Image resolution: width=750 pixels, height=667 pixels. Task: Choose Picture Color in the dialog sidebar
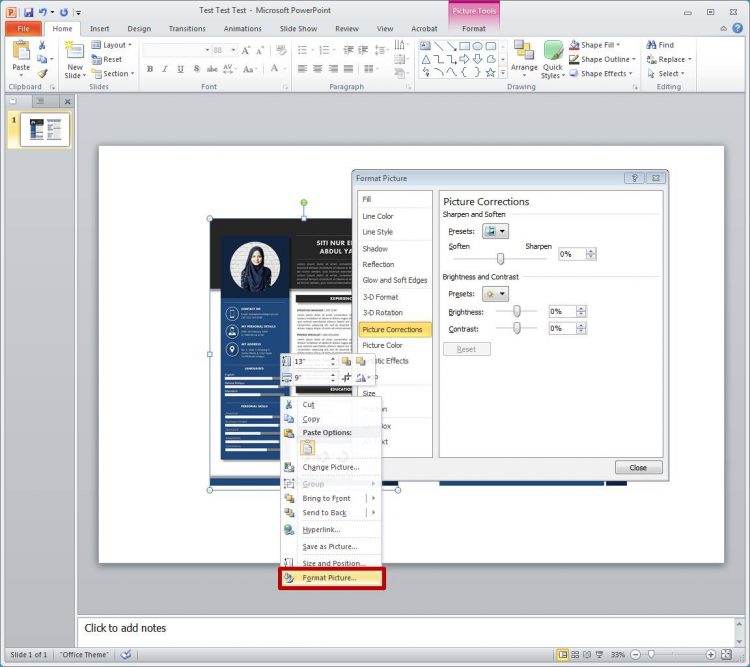click(x=382, y=345)
